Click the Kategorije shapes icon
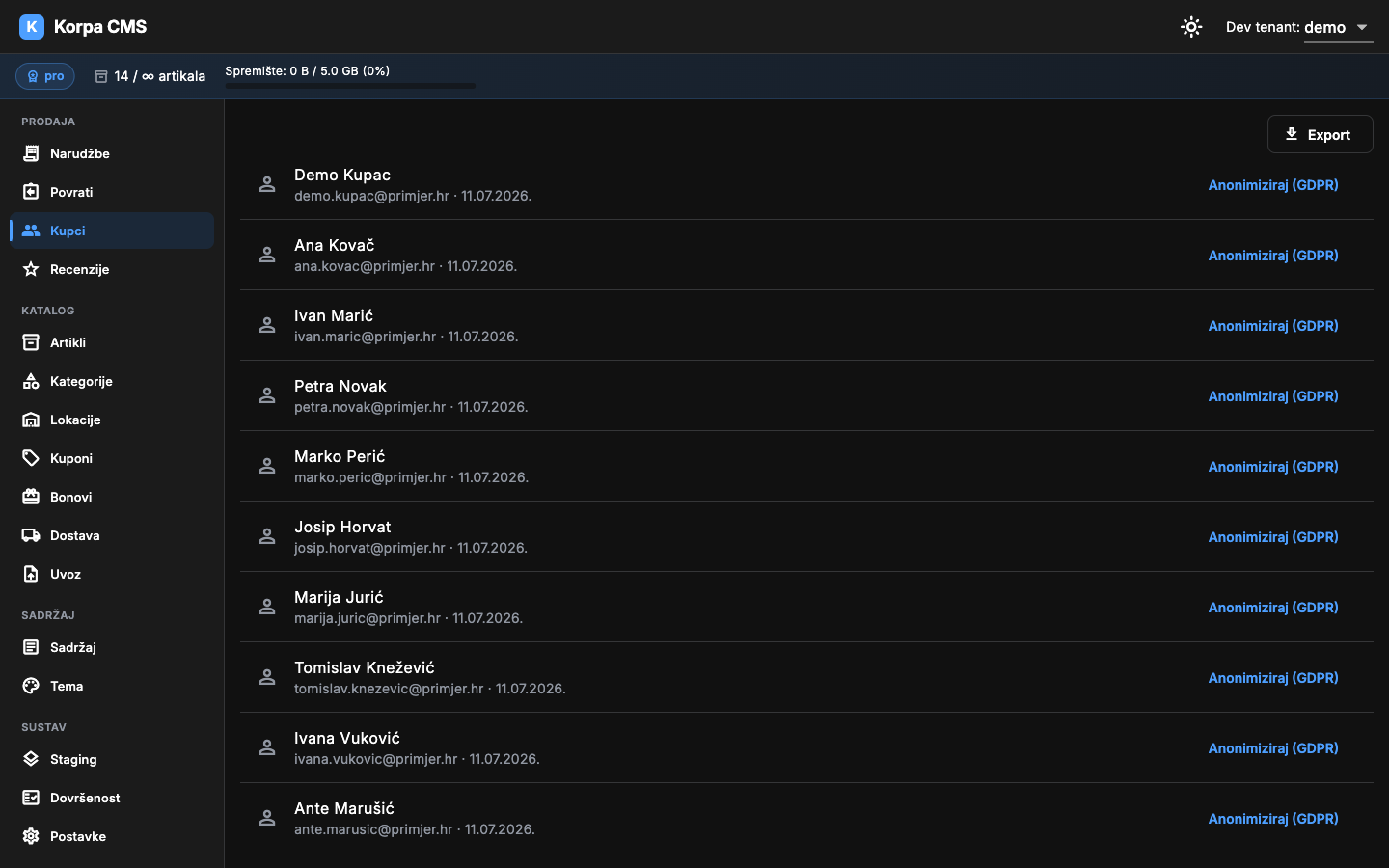1389x868 pixels. pos(31,381)
